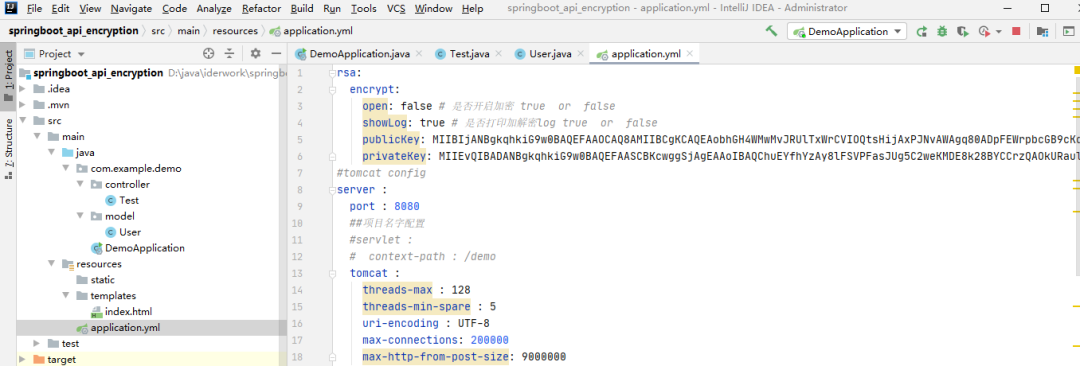Click the Build project hammer icon

(771, 31)
